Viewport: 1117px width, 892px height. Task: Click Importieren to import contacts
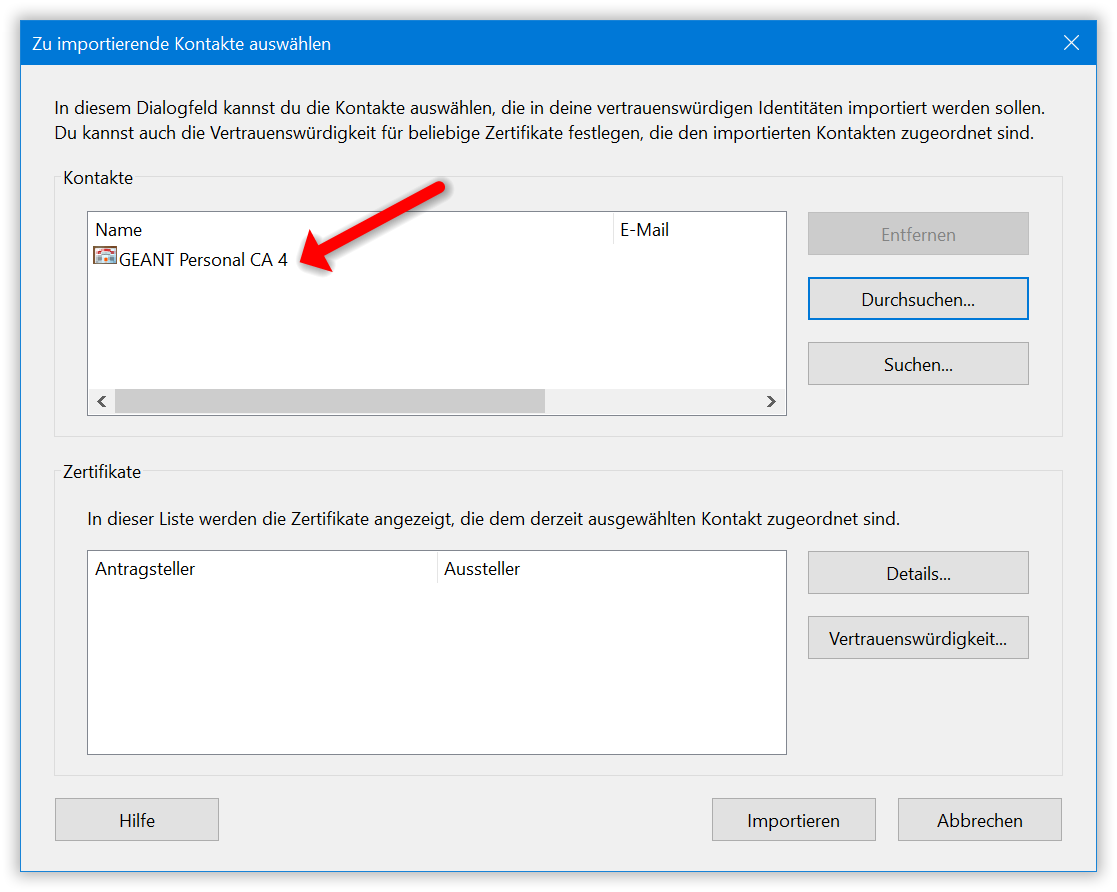(x=794, y=820)
